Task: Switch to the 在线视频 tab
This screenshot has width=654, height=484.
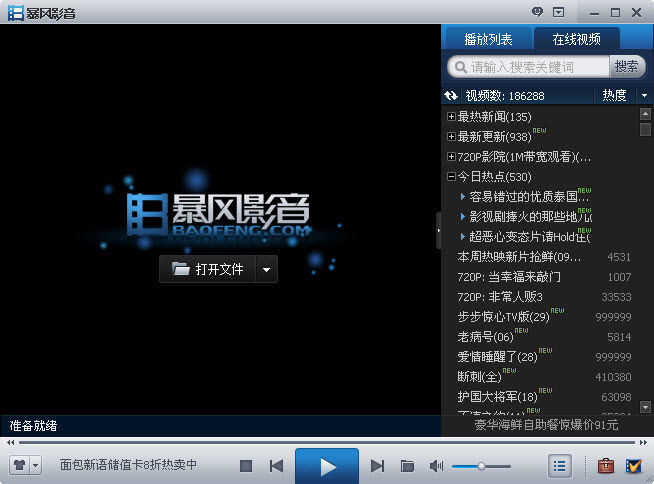Action: click(x=576, y=39)
